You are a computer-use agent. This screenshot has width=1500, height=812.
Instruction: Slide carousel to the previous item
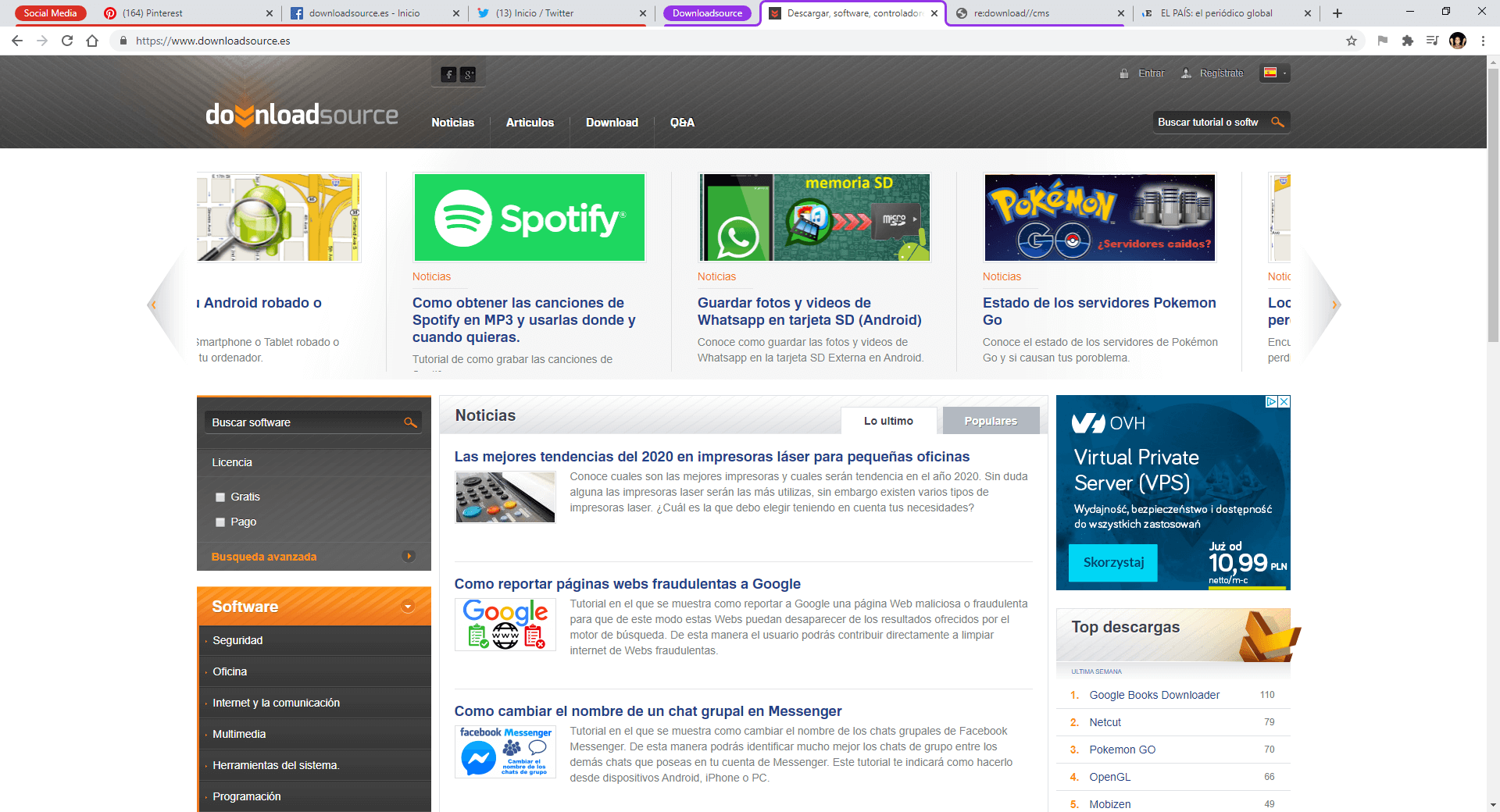[154, 304]
